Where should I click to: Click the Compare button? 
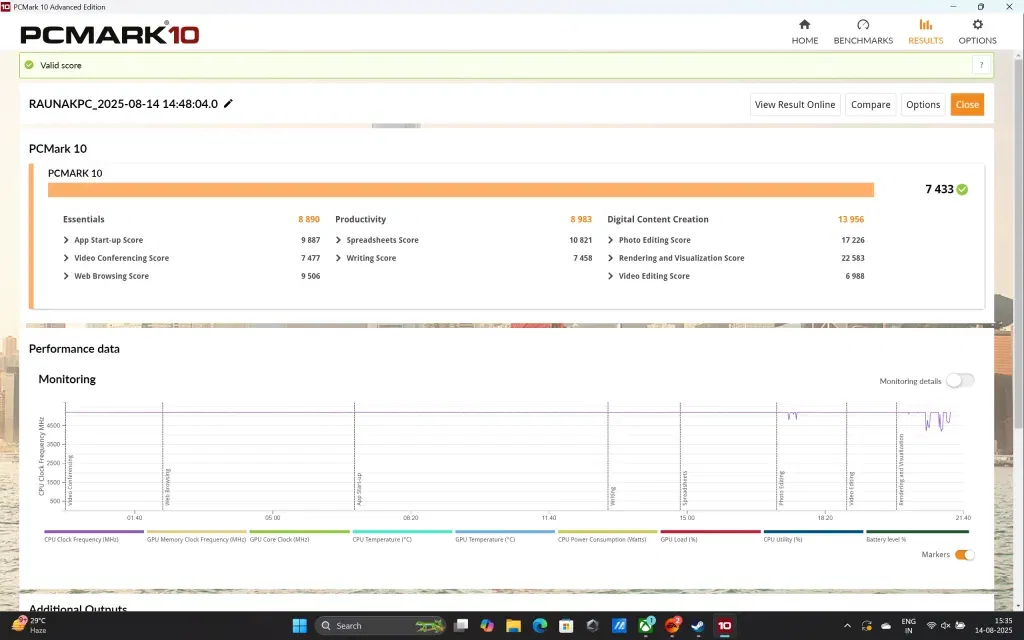point(870,104)
